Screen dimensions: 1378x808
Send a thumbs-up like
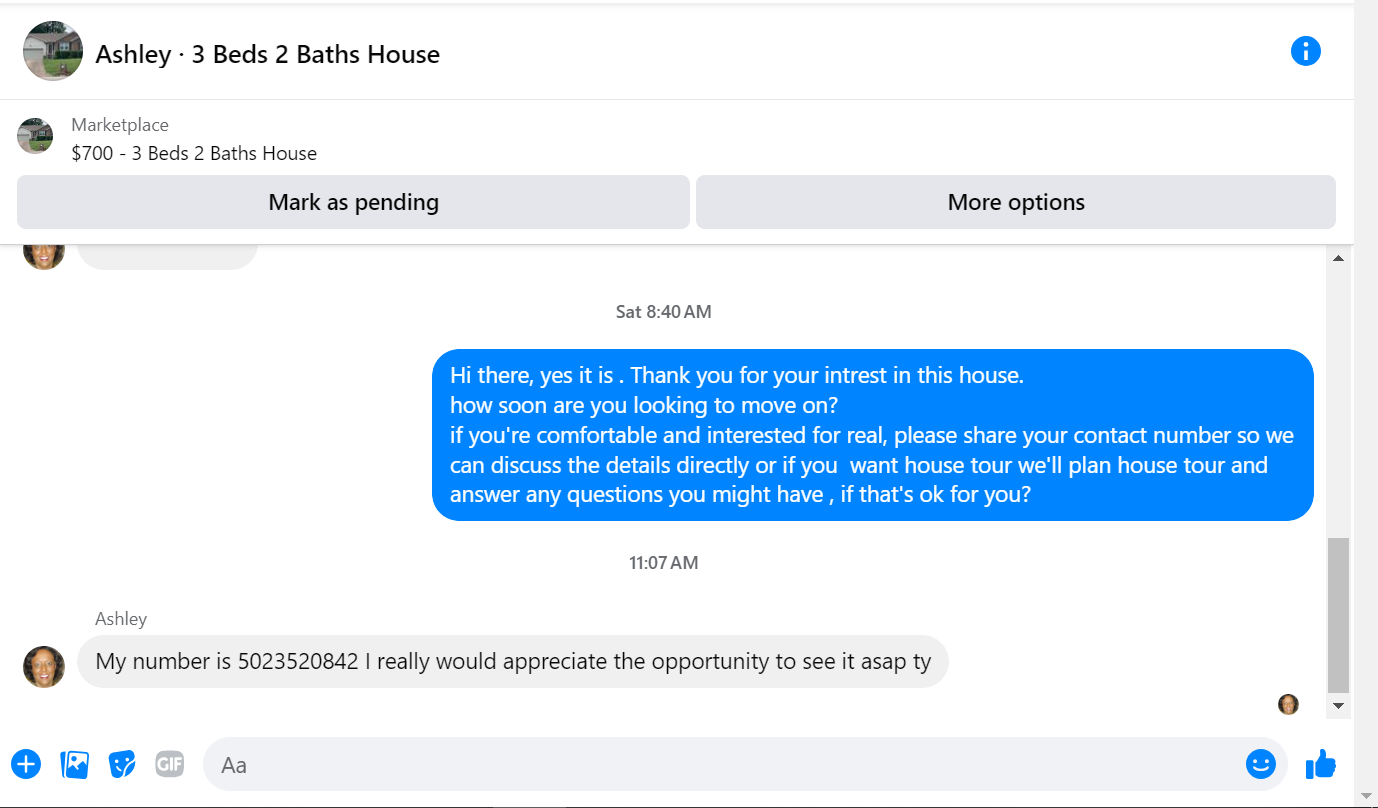coord(1321,764)
